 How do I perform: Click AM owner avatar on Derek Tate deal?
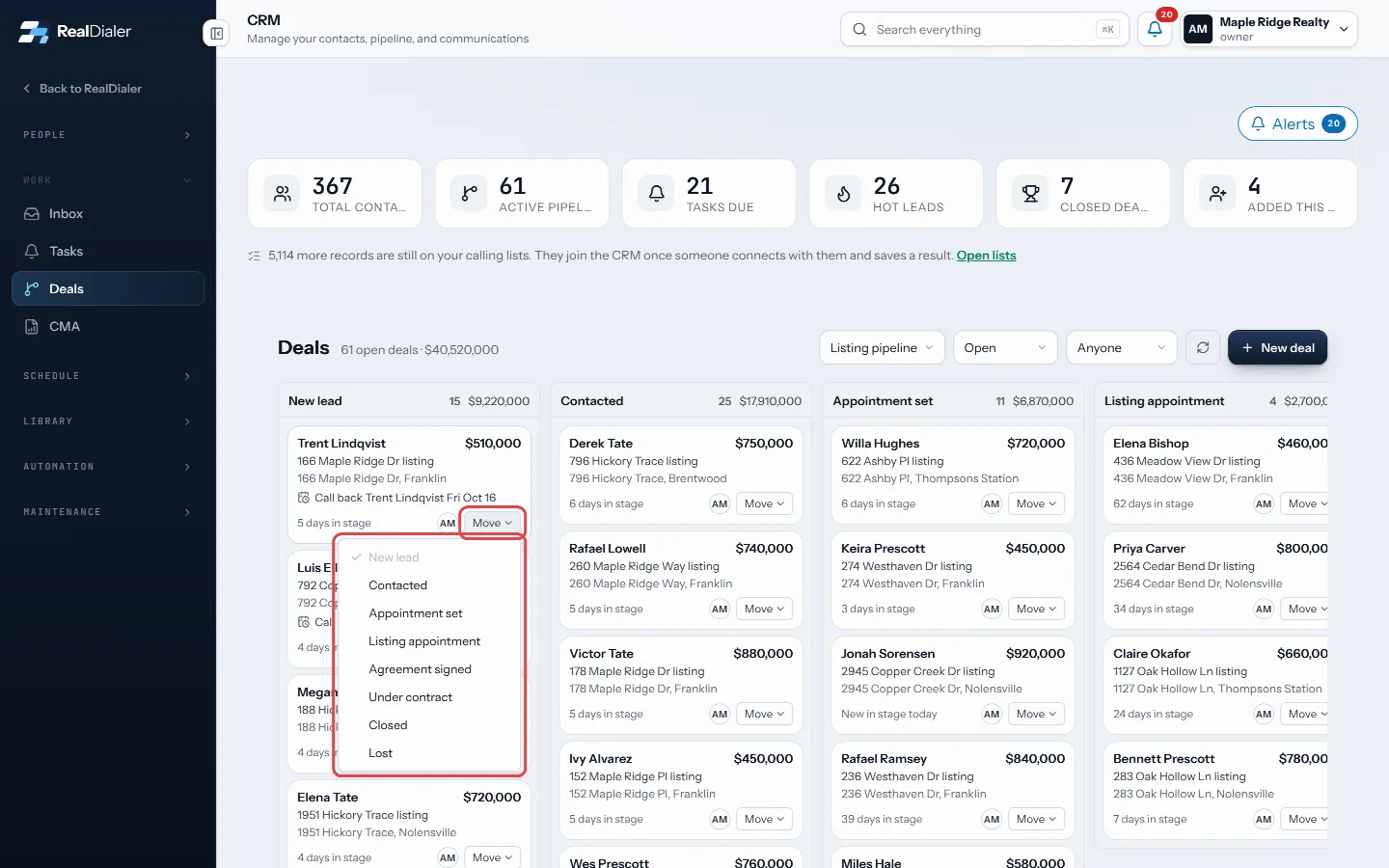720,503
